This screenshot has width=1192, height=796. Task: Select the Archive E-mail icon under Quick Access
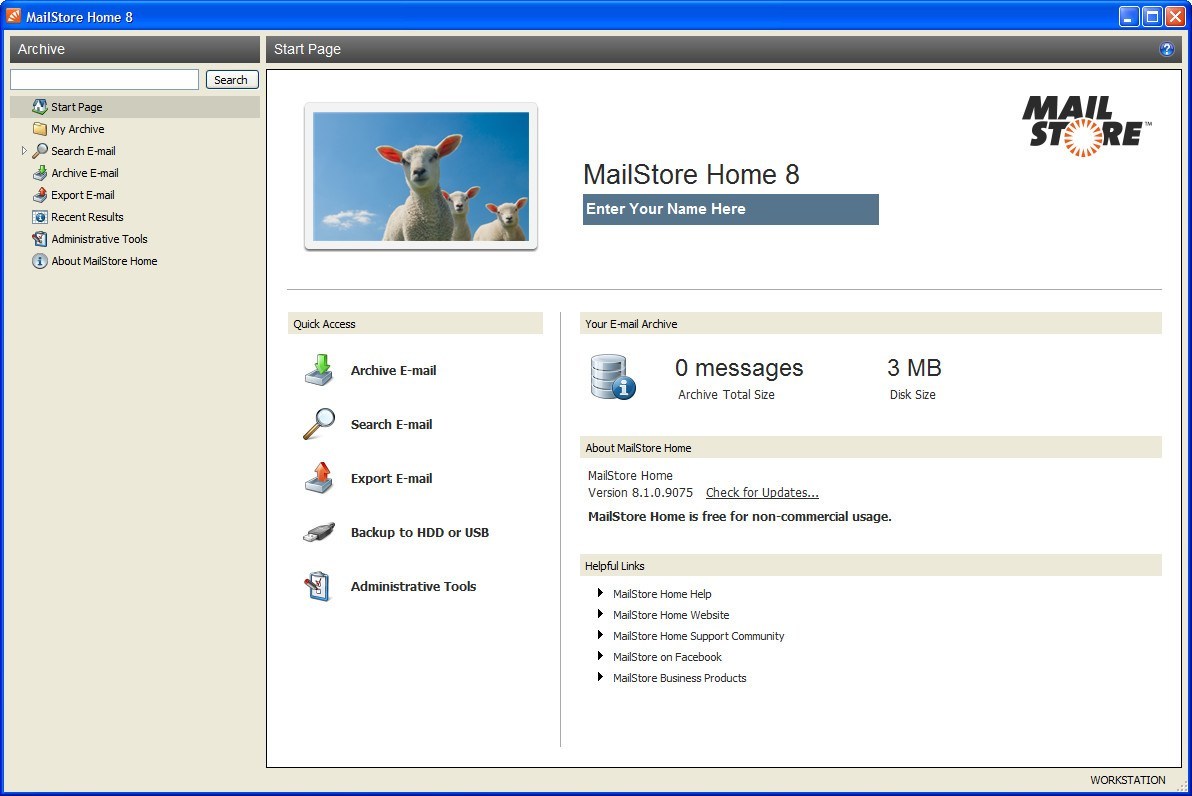tap(317, 370)
